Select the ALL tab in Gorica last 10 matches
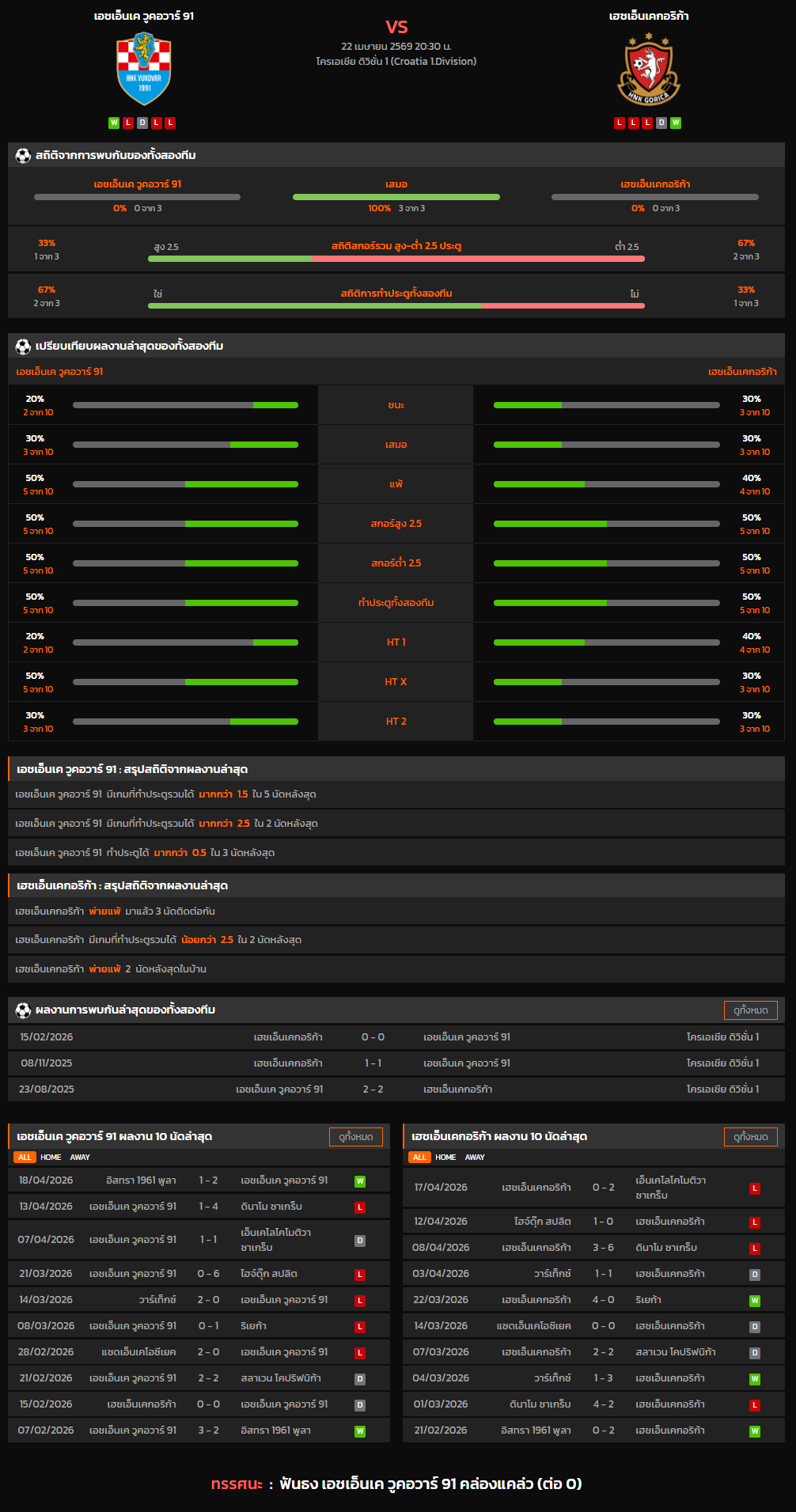 (419, 1158)
